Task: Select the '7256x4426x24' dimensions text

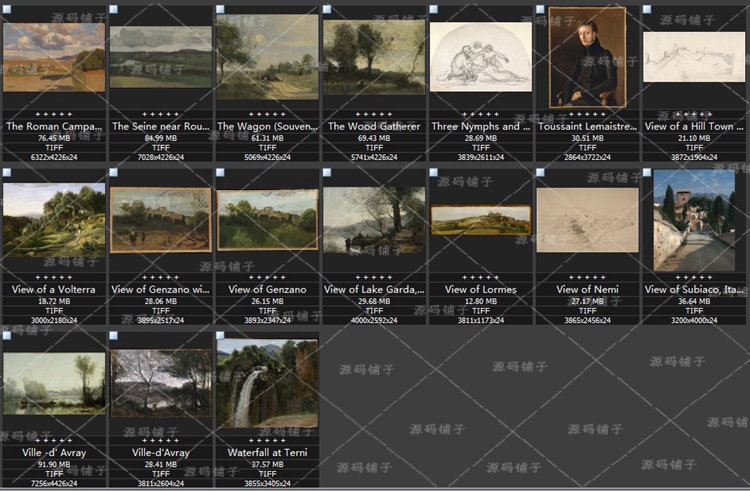Action: coord(54,483)
